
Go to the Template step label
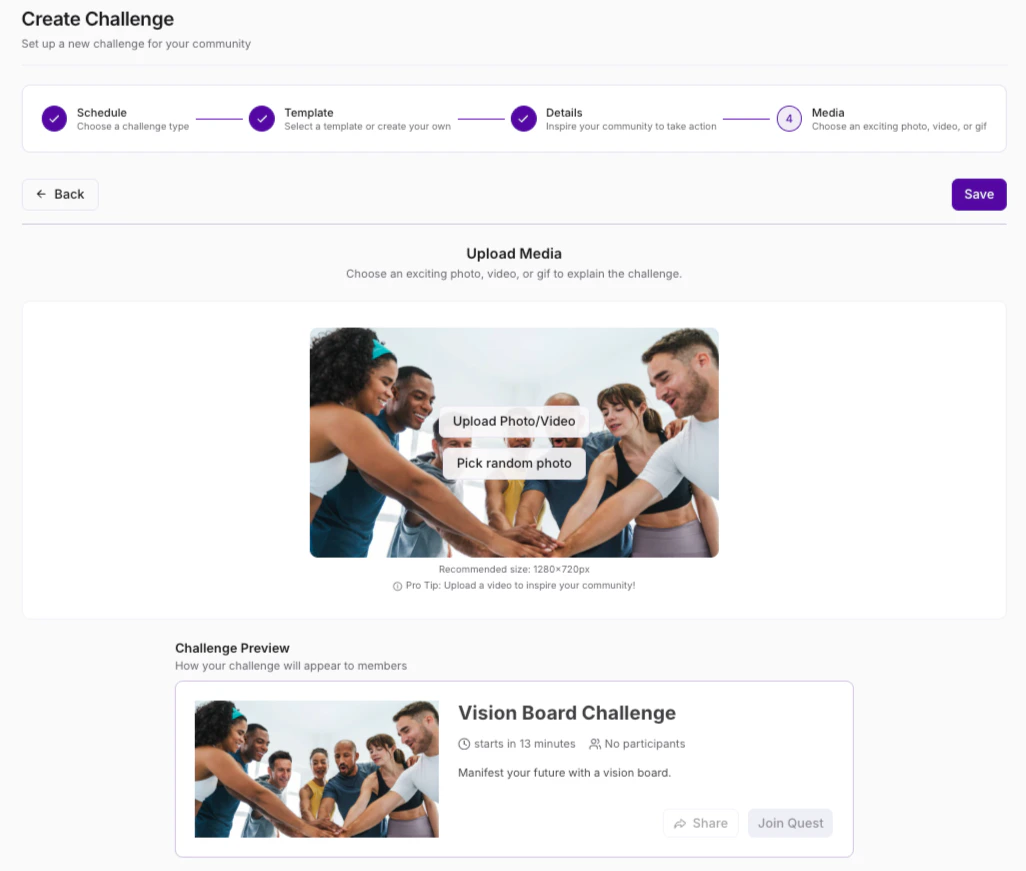(309, 113)
